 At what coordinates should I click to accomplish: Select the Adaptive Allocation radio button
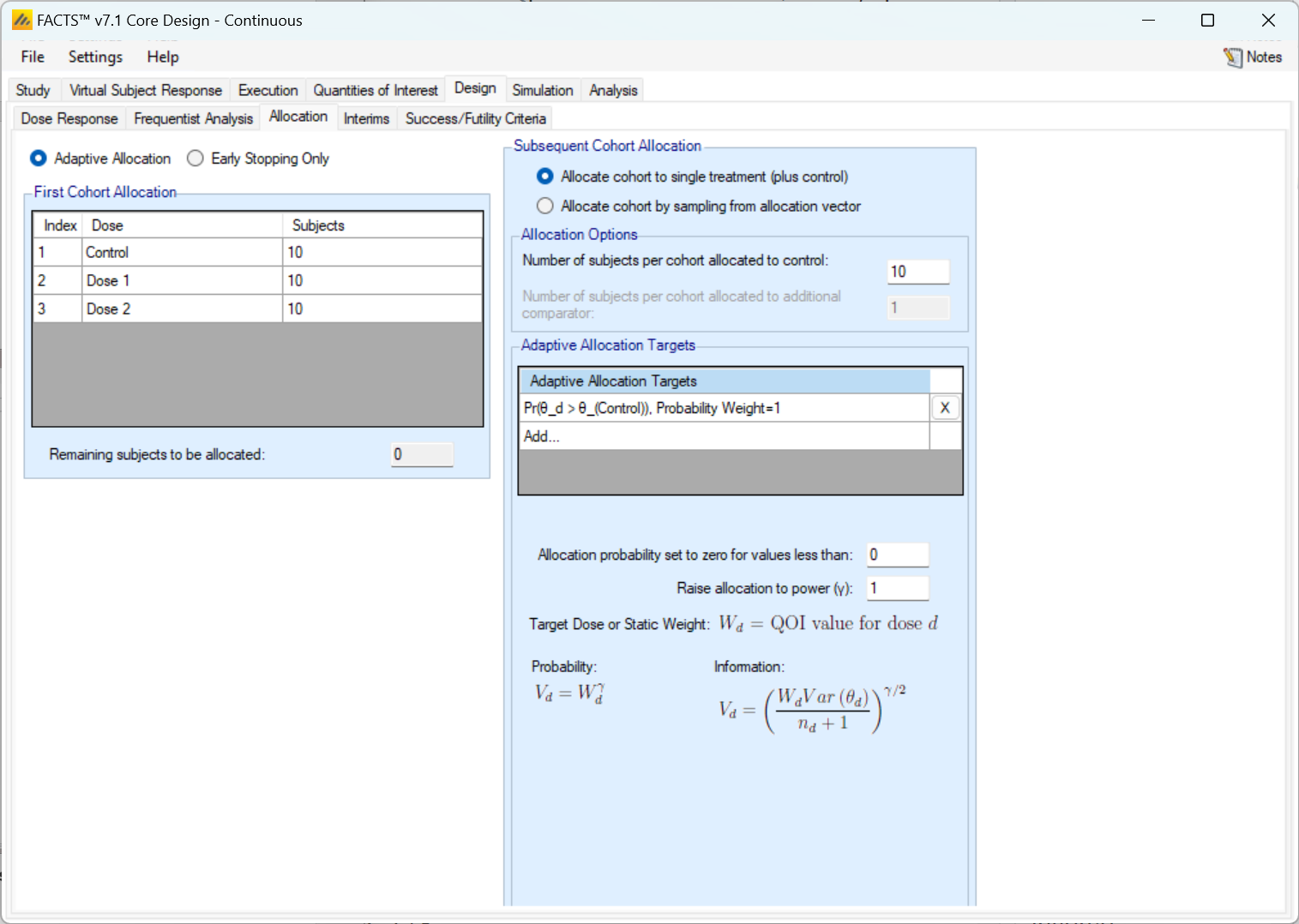[x=39, y=159]
